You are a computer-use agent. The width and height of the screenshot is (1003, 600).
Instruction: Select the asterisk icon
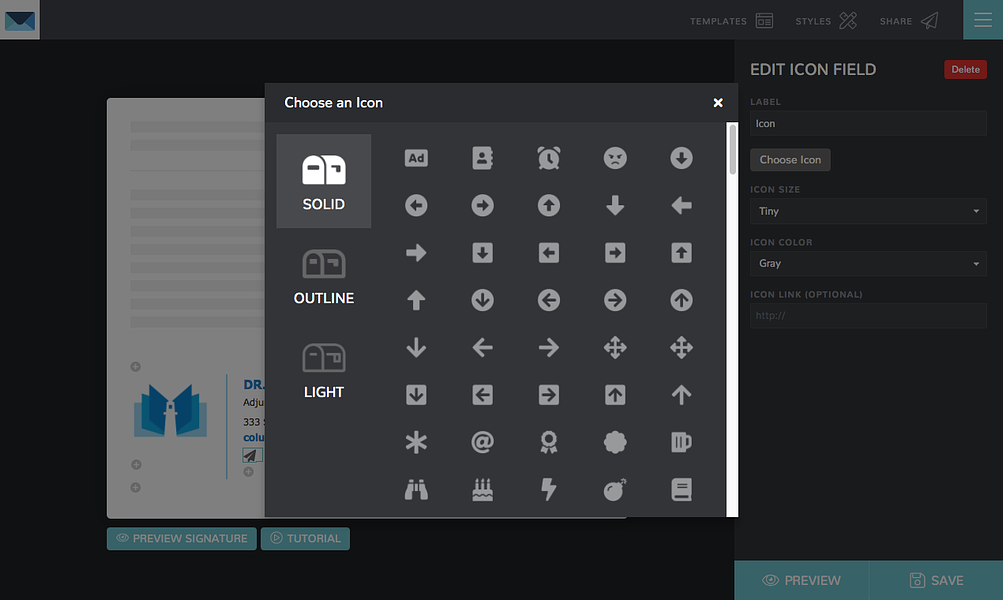point(416,442)
